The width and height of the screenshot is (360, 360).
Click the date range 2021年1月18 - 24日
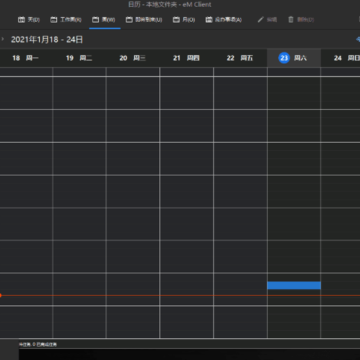[47, 40]
